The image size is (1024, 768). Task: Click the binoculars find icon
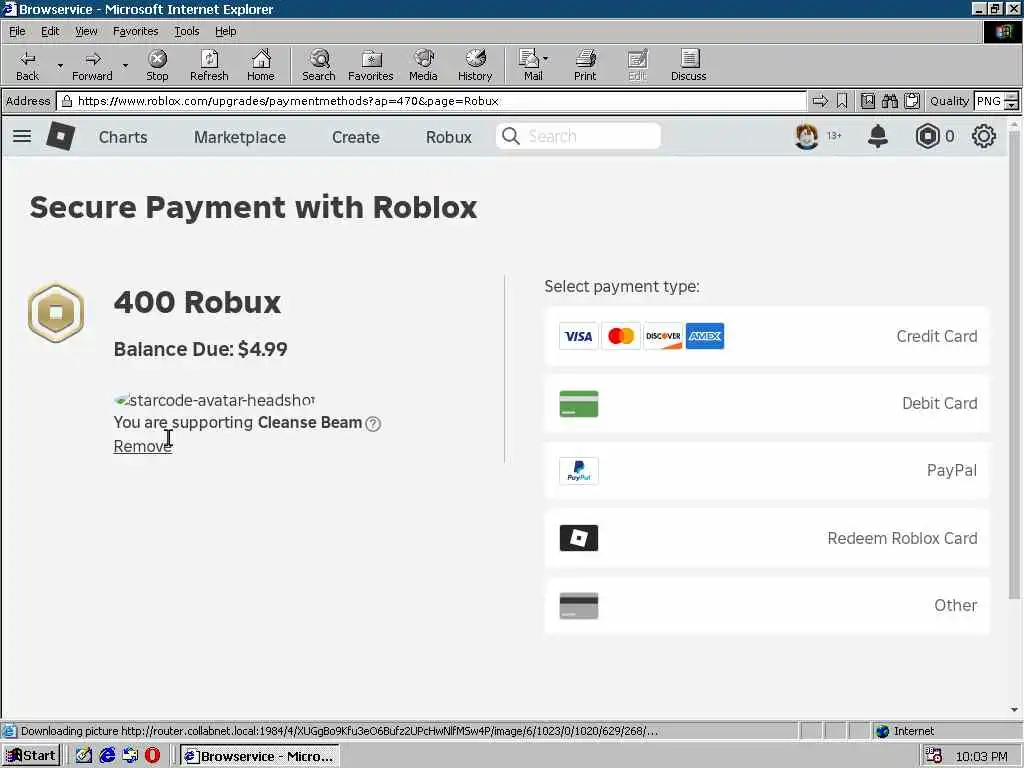(889, 101)
